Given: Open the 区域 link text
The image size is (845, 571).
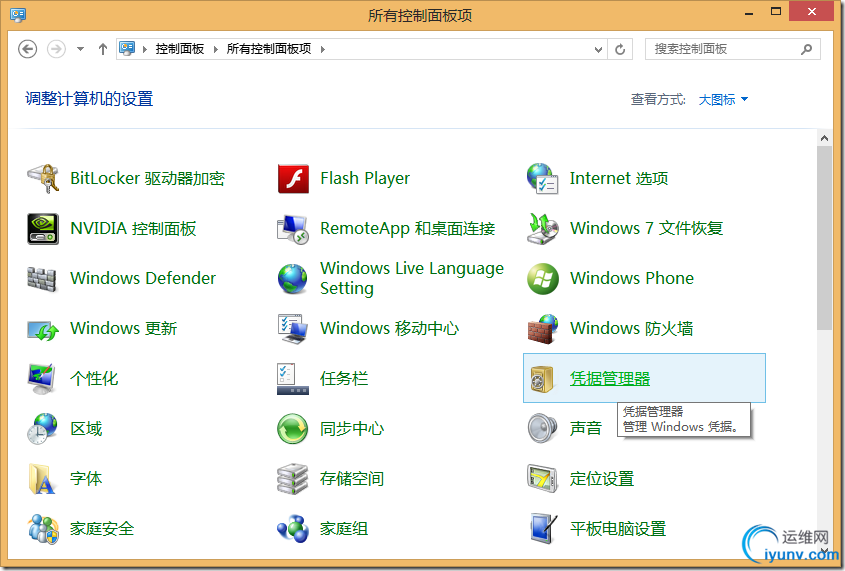Looking at the screenshot, I should [x=86, y=429].
